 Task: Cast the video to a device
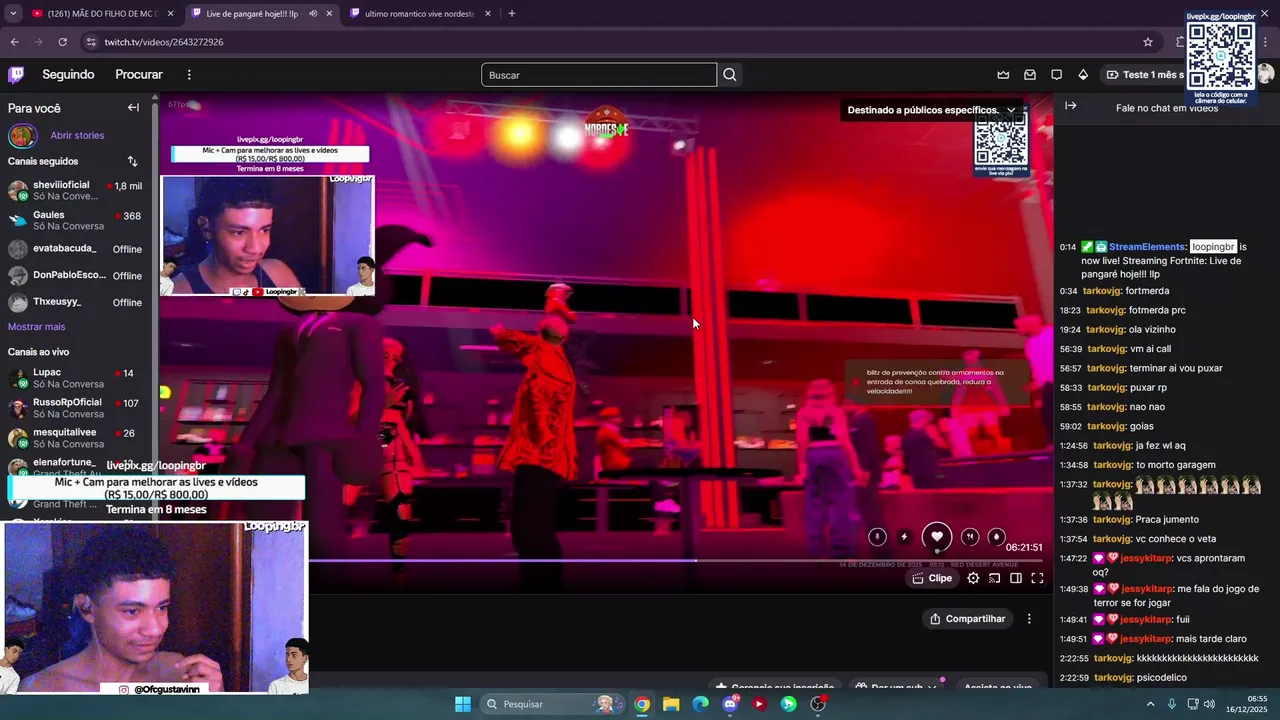(994, 578)
